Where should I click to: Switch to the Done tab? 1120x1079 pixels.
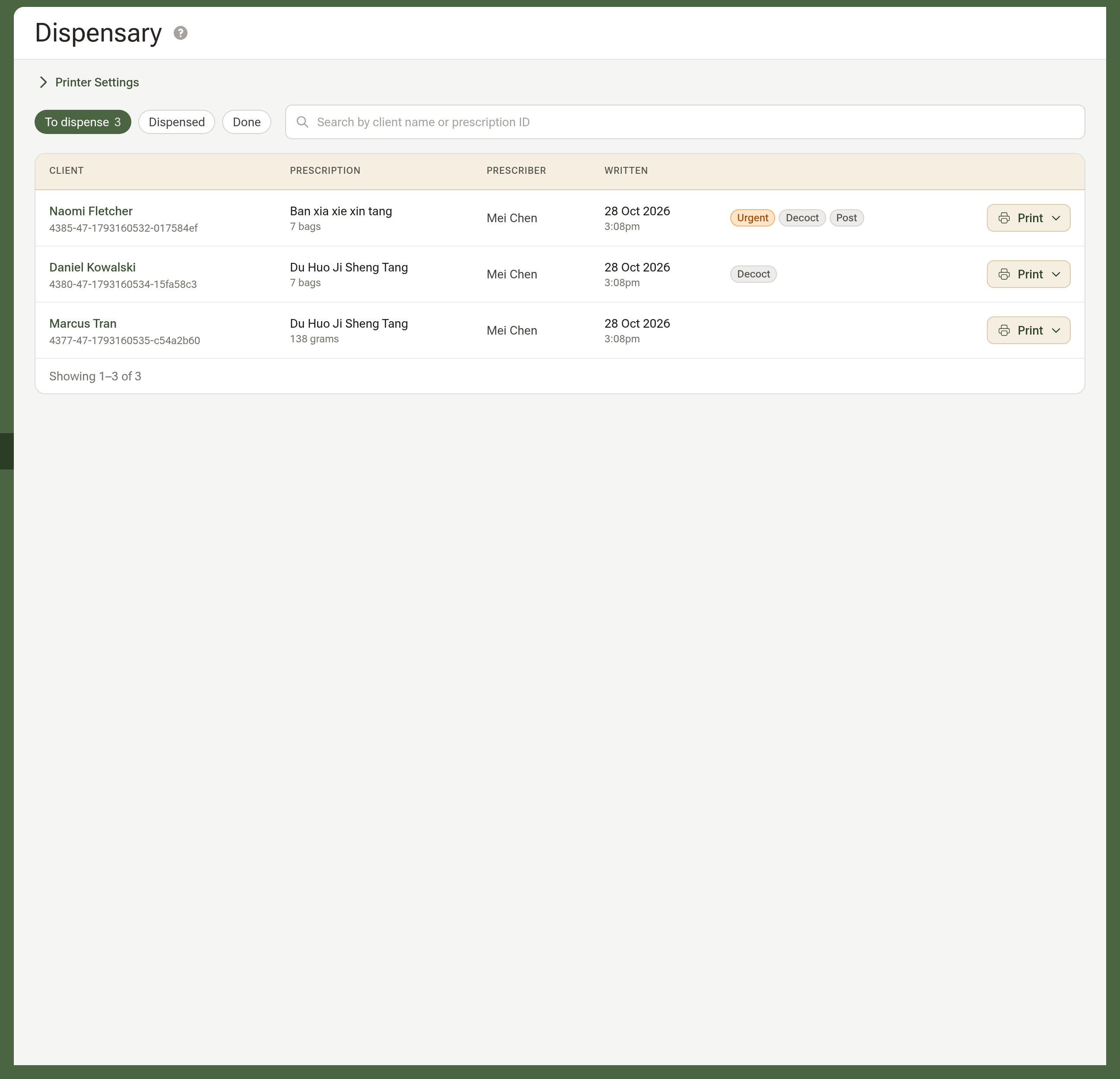tap(247, 122)
